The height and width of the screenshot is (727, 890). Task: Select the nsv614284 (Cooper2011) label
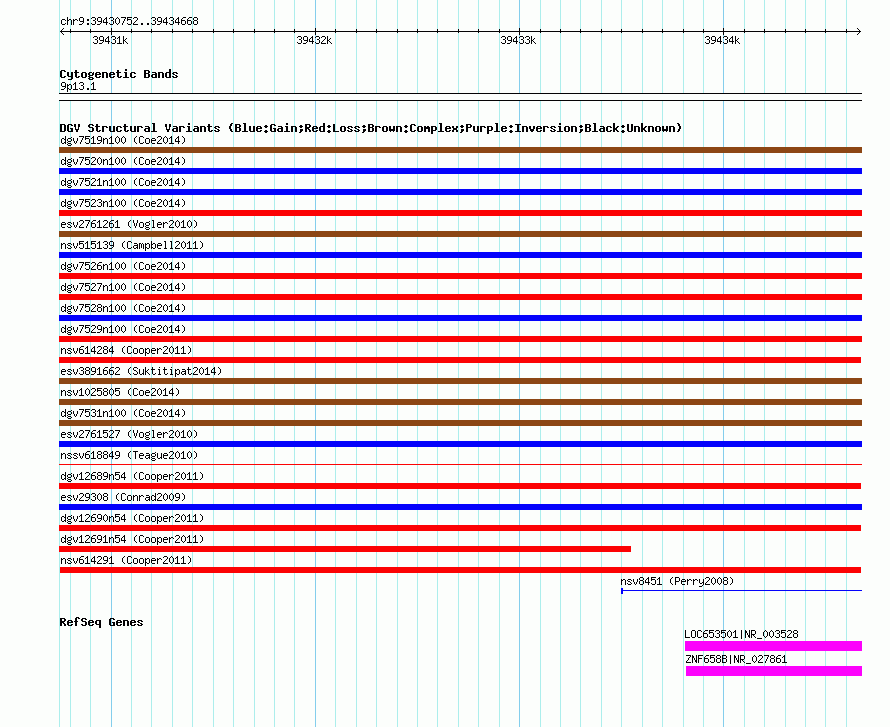tap(126, 350)
